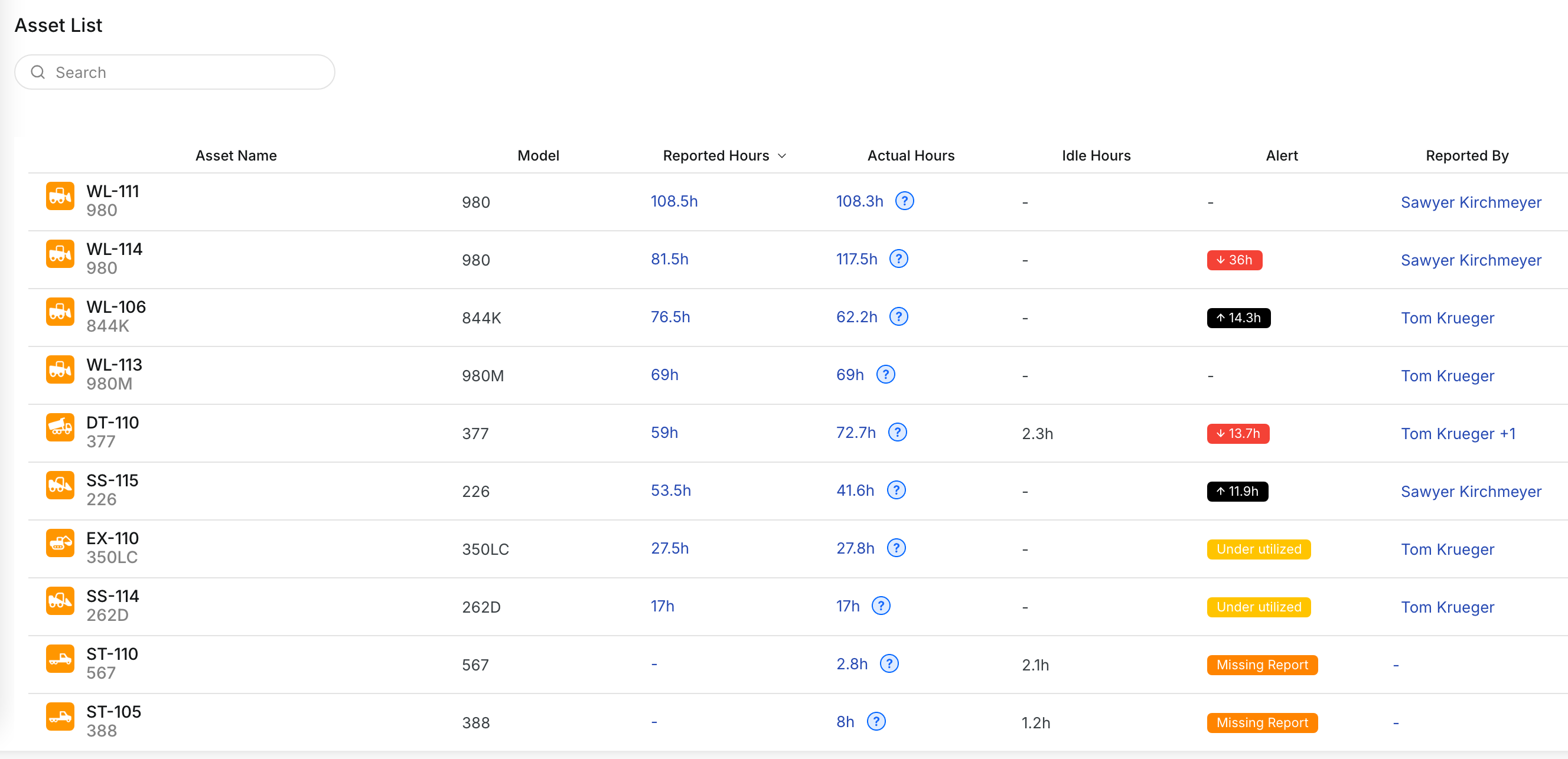Click the 11.9h up alert badge
1568x759 pixels.
(x=1237, y=492)
